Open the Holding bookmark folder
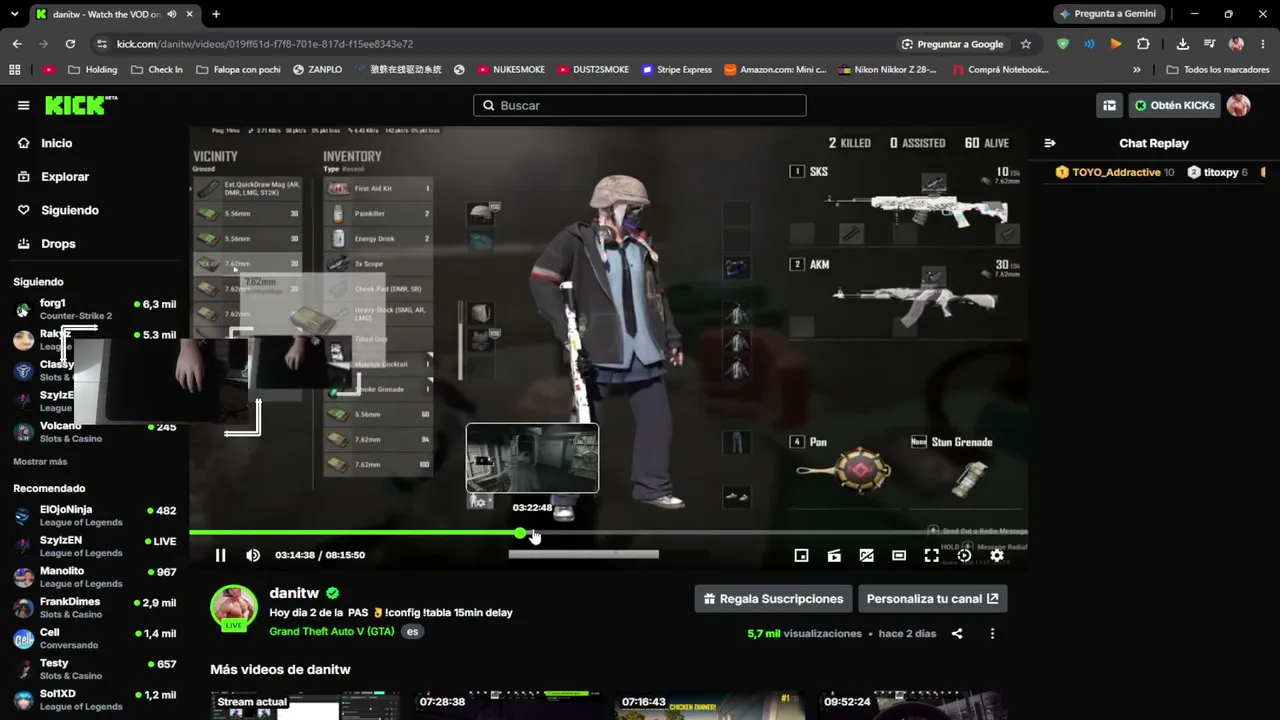The height and width of the screenshot is (720, 1280). point(92,70)
